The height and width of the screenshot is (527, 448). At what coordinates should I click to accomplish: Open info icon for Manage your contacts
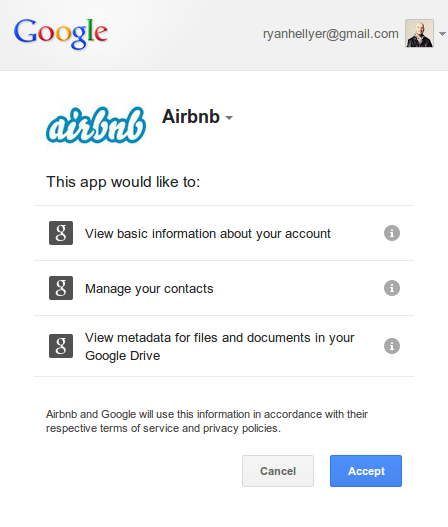coord(392,288)
